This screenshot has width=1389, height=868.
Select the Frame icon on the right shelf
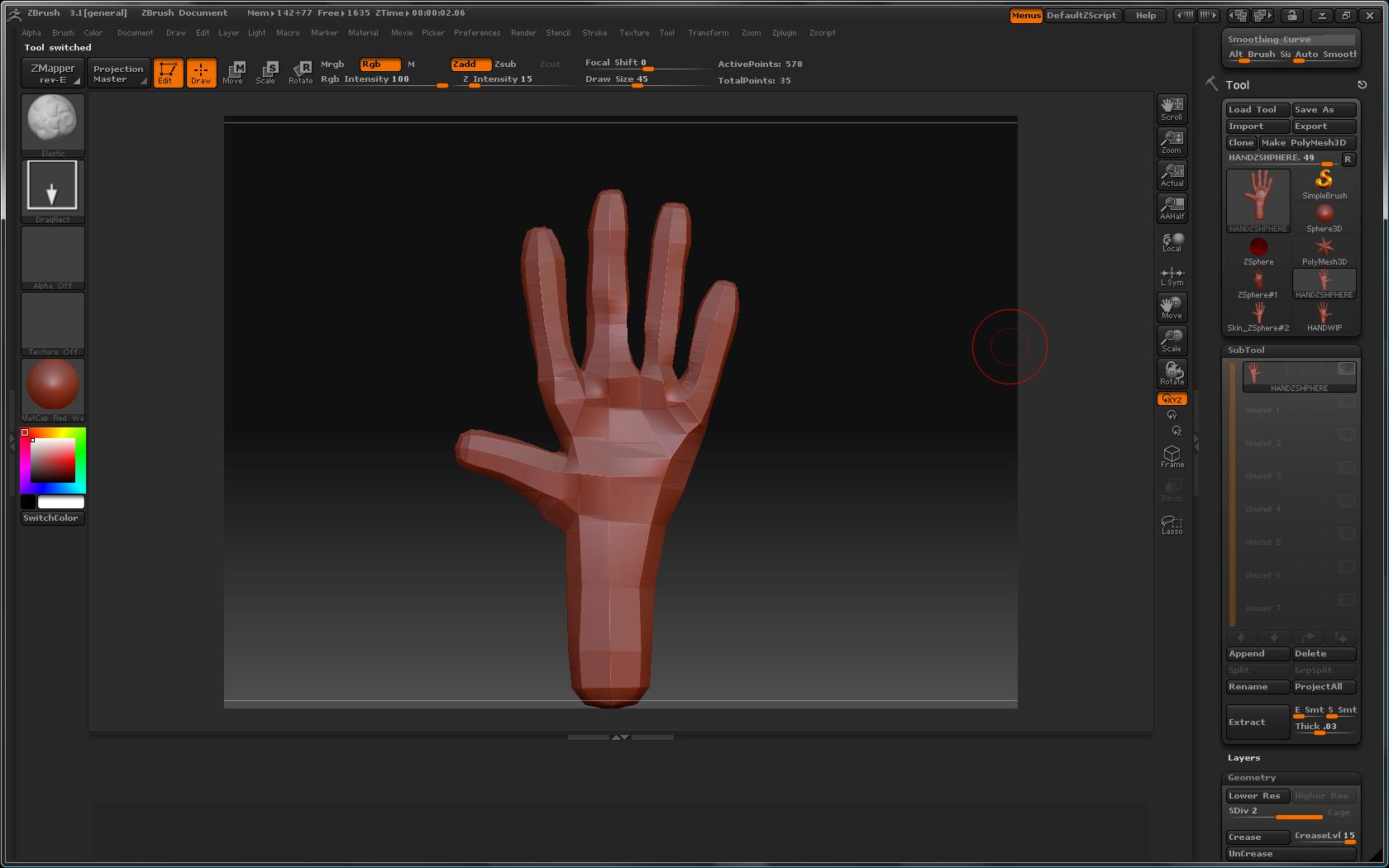pos(1172,455)
